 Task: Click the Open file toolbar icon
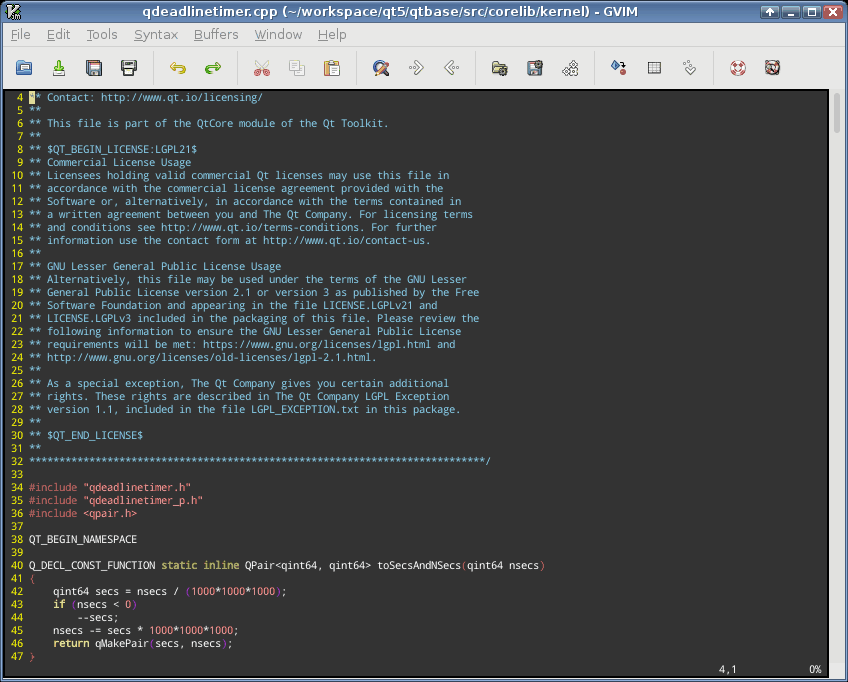click(24, 68)
